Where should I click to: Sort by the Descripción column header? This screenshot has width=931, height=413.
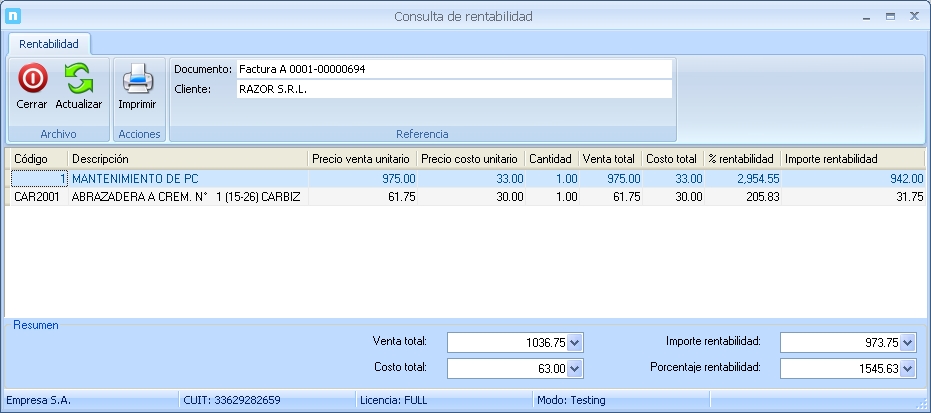[188, 159]
